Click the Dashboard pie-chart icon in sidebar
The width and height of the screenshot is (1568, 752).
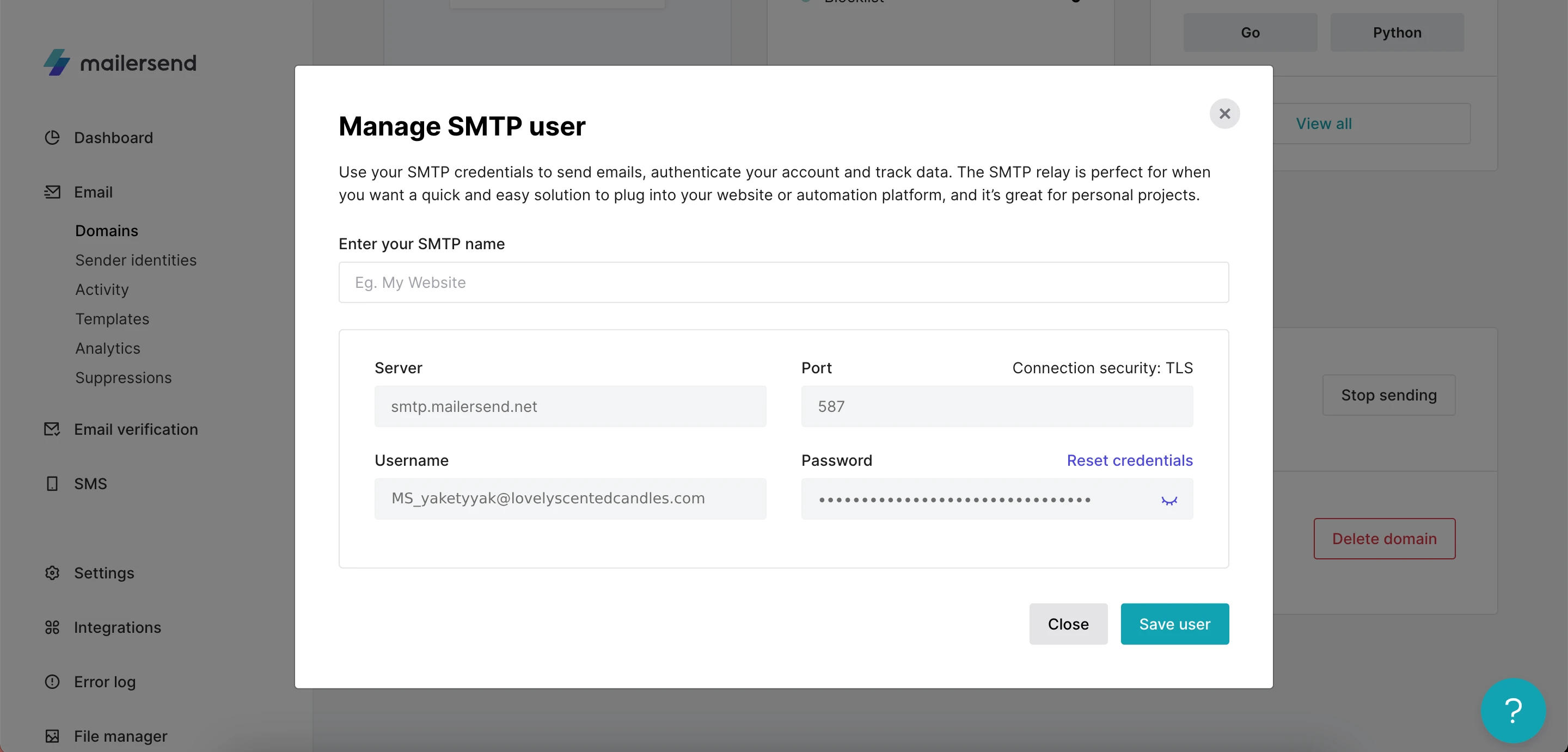[x=52, y=138]
